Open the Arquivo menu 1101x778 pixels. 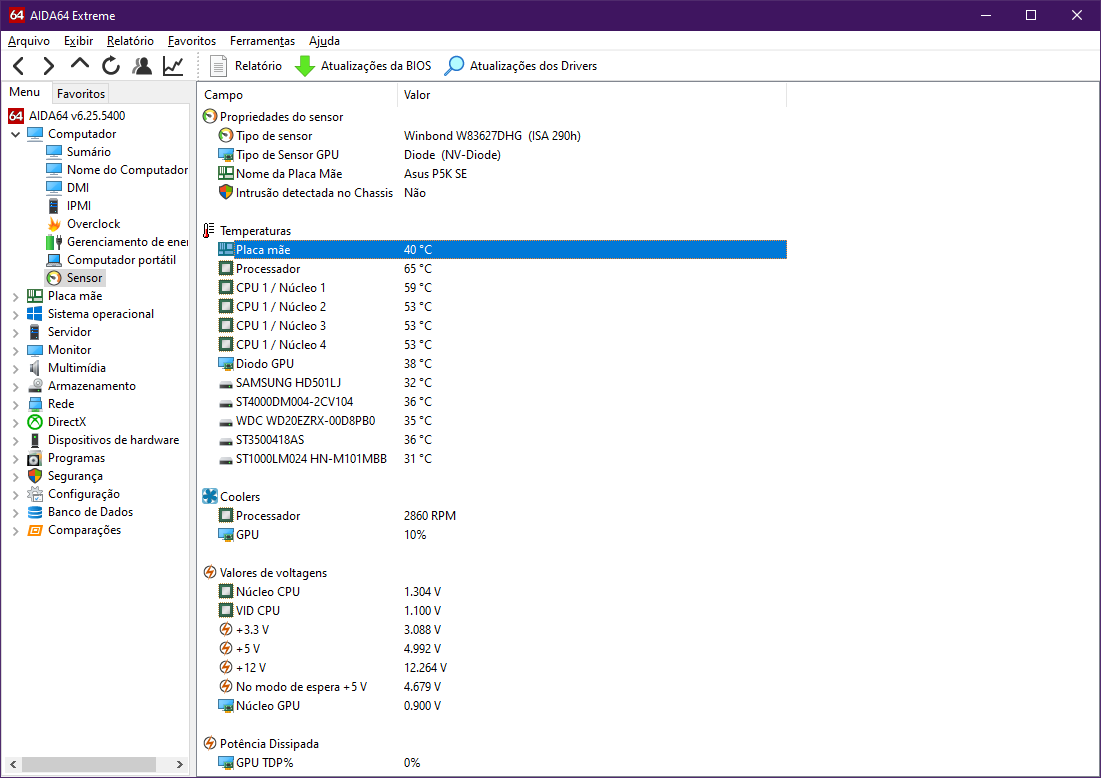click(x=29, y=41)
